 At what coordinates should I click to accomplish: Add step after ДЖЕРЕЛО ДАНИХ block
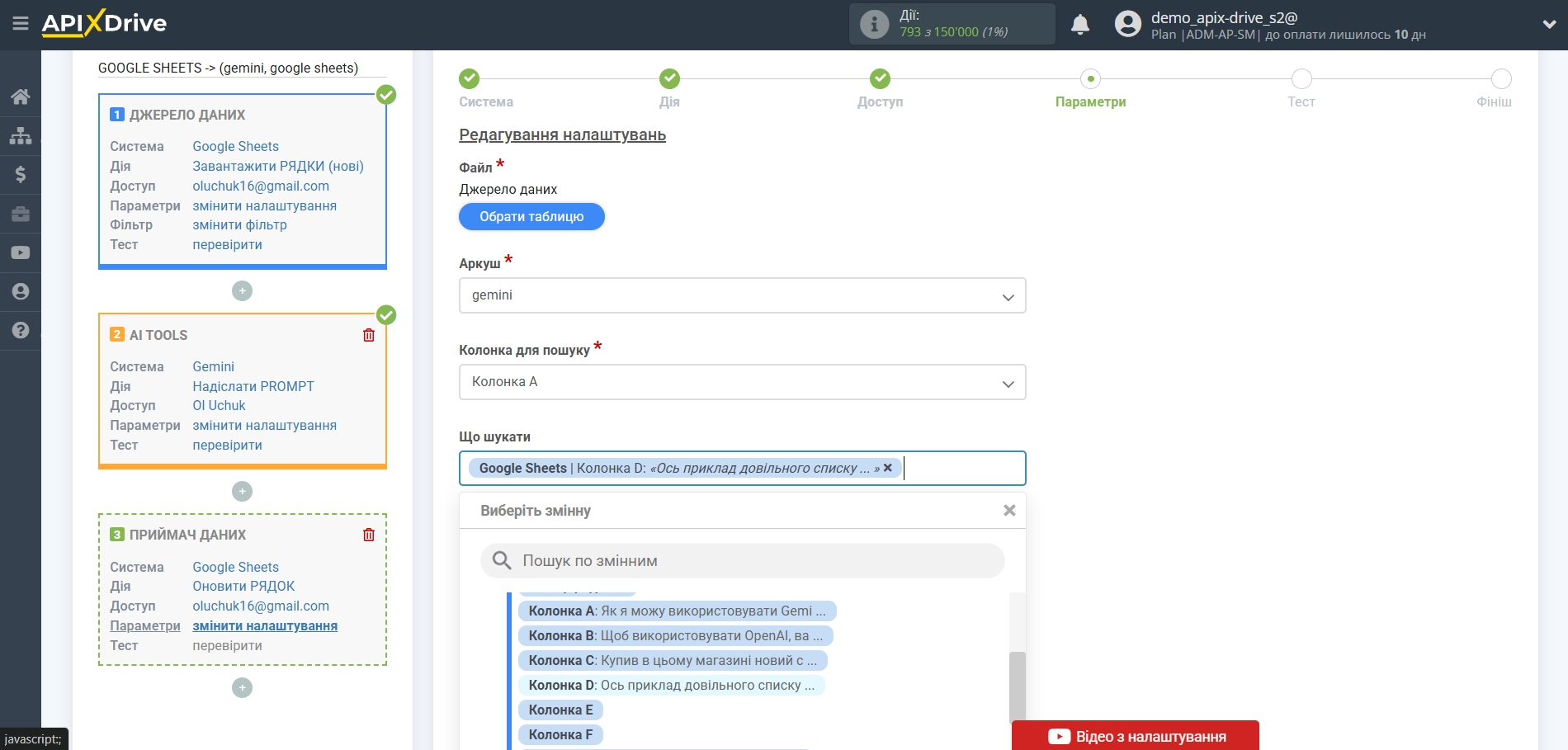pos(242,290)
